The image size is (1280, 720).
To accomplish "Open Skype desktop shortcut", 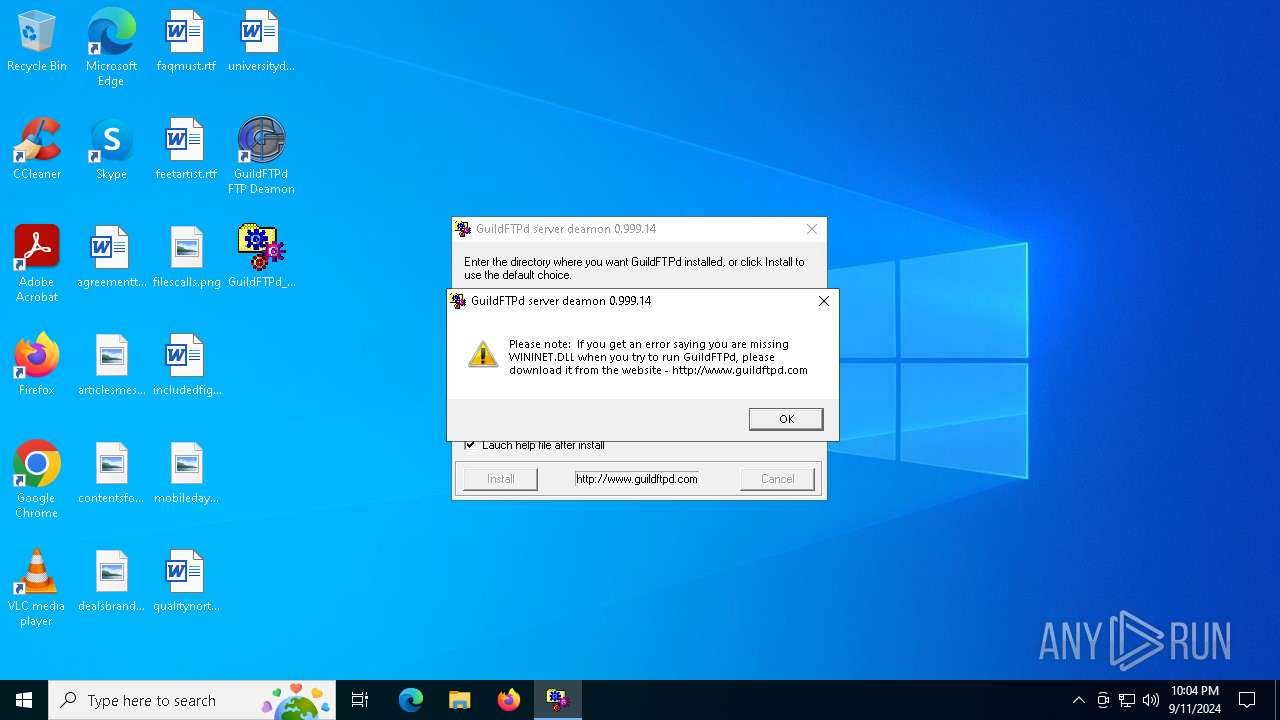I will 111,149.
